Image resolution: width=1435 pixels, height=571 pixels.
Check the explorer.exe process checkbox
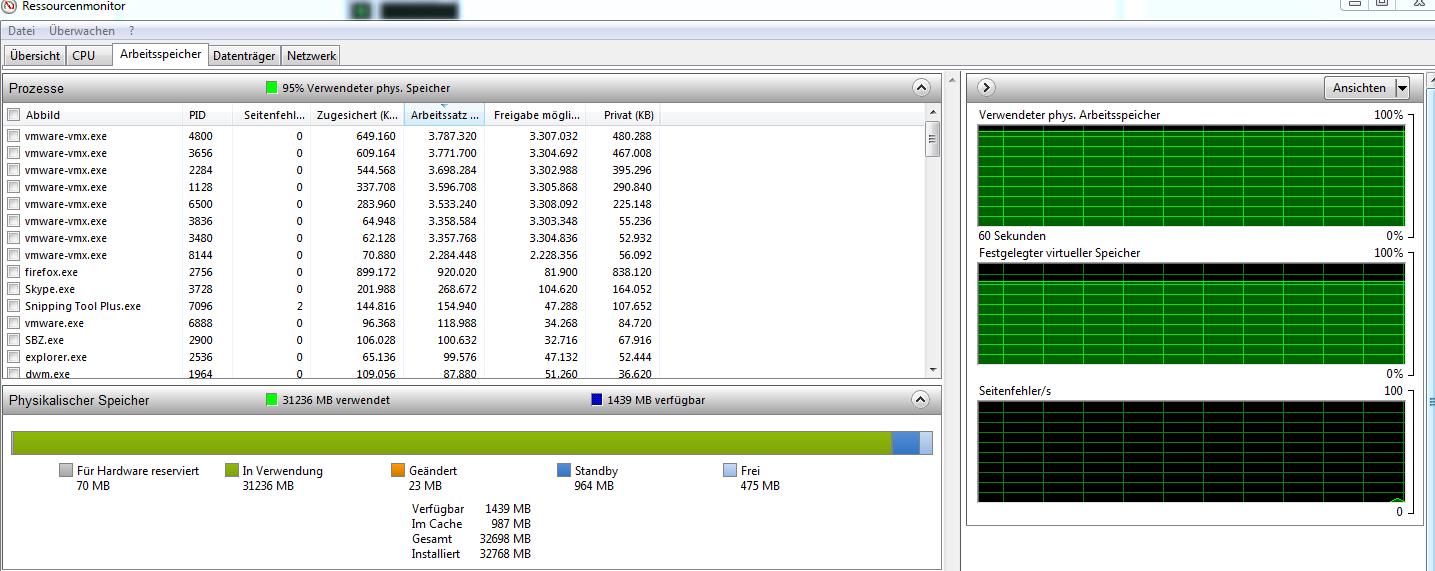(x=13, y=357)
